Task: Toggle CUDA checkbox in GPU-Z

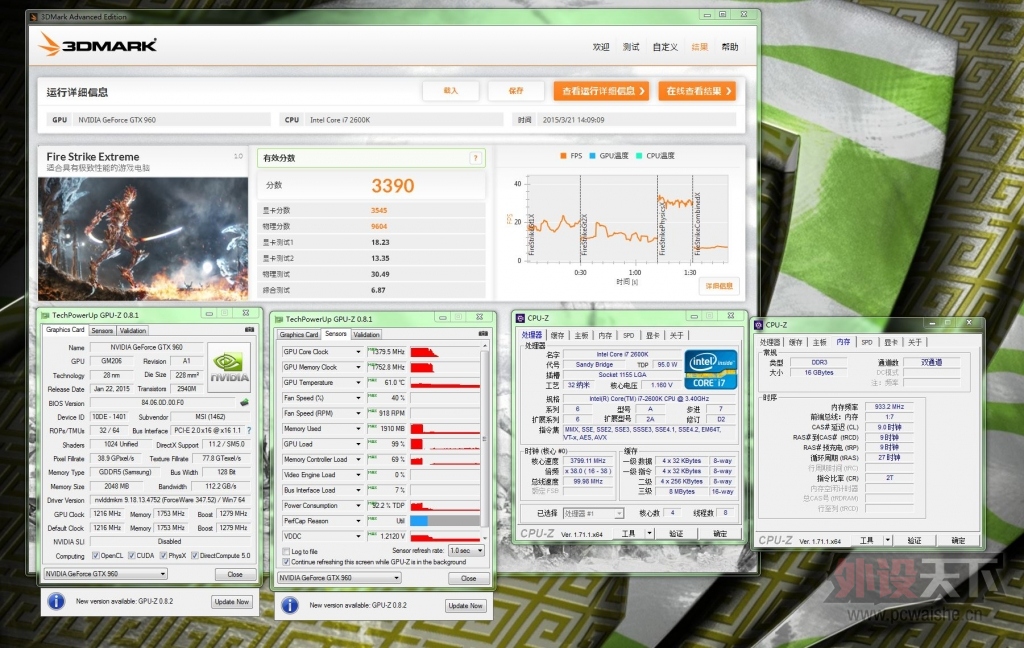Action: coord(131,556)
